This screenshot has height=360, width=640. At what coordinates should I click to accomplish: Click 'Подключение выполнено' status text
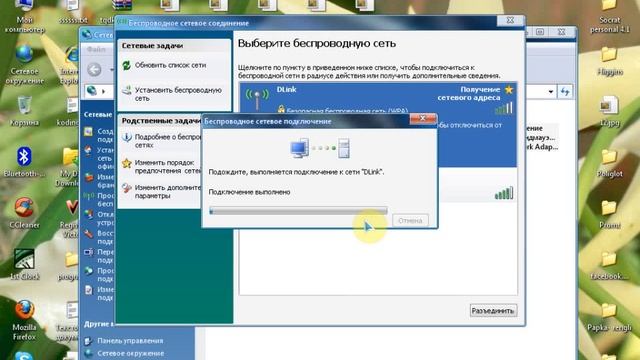249,192
